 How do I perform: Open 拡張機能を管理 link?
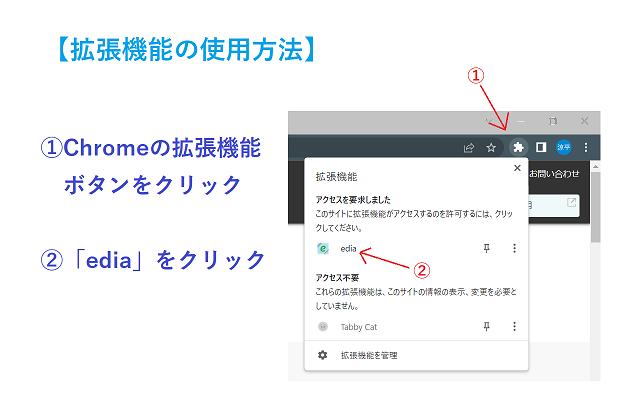369,356
